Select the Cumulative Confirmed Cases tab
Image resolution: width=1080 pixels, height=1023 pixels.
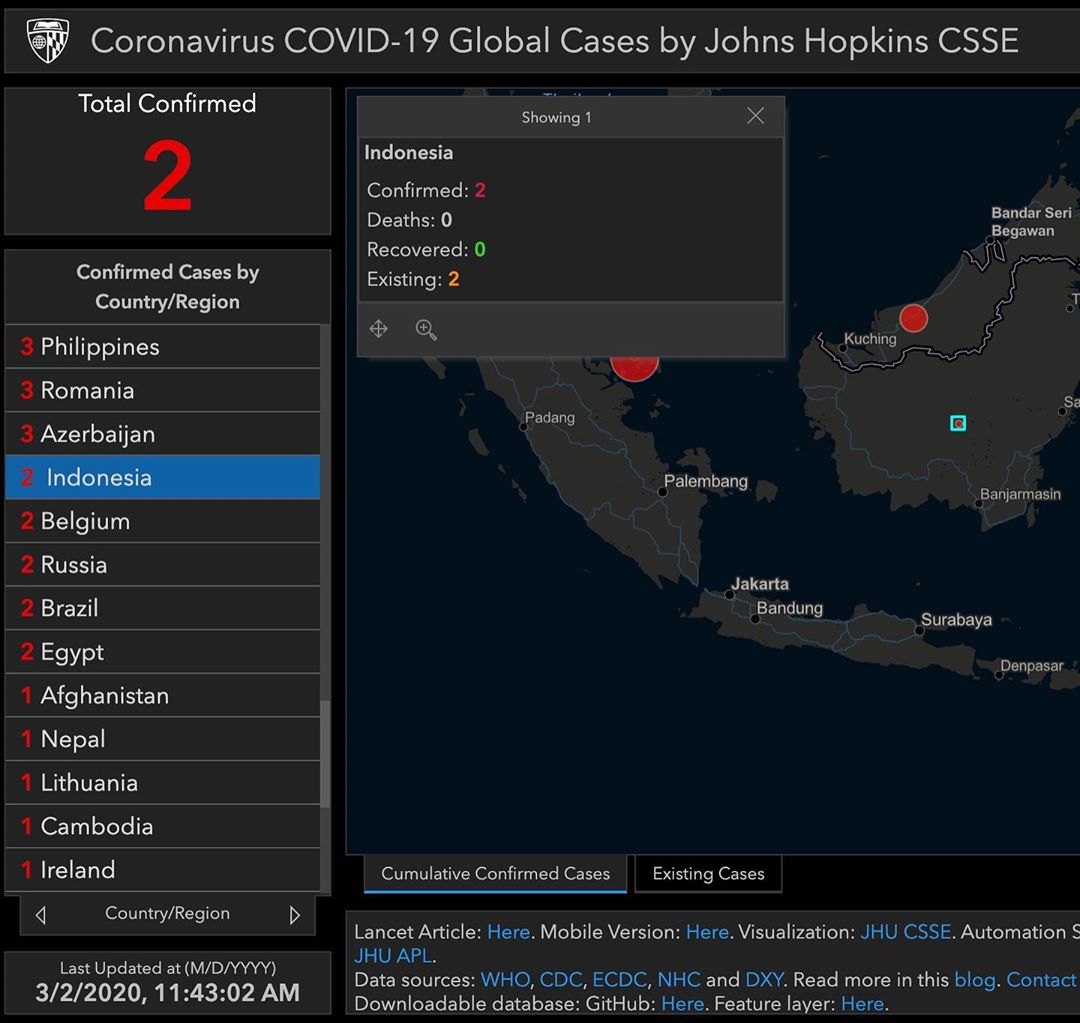pos(495,874)
